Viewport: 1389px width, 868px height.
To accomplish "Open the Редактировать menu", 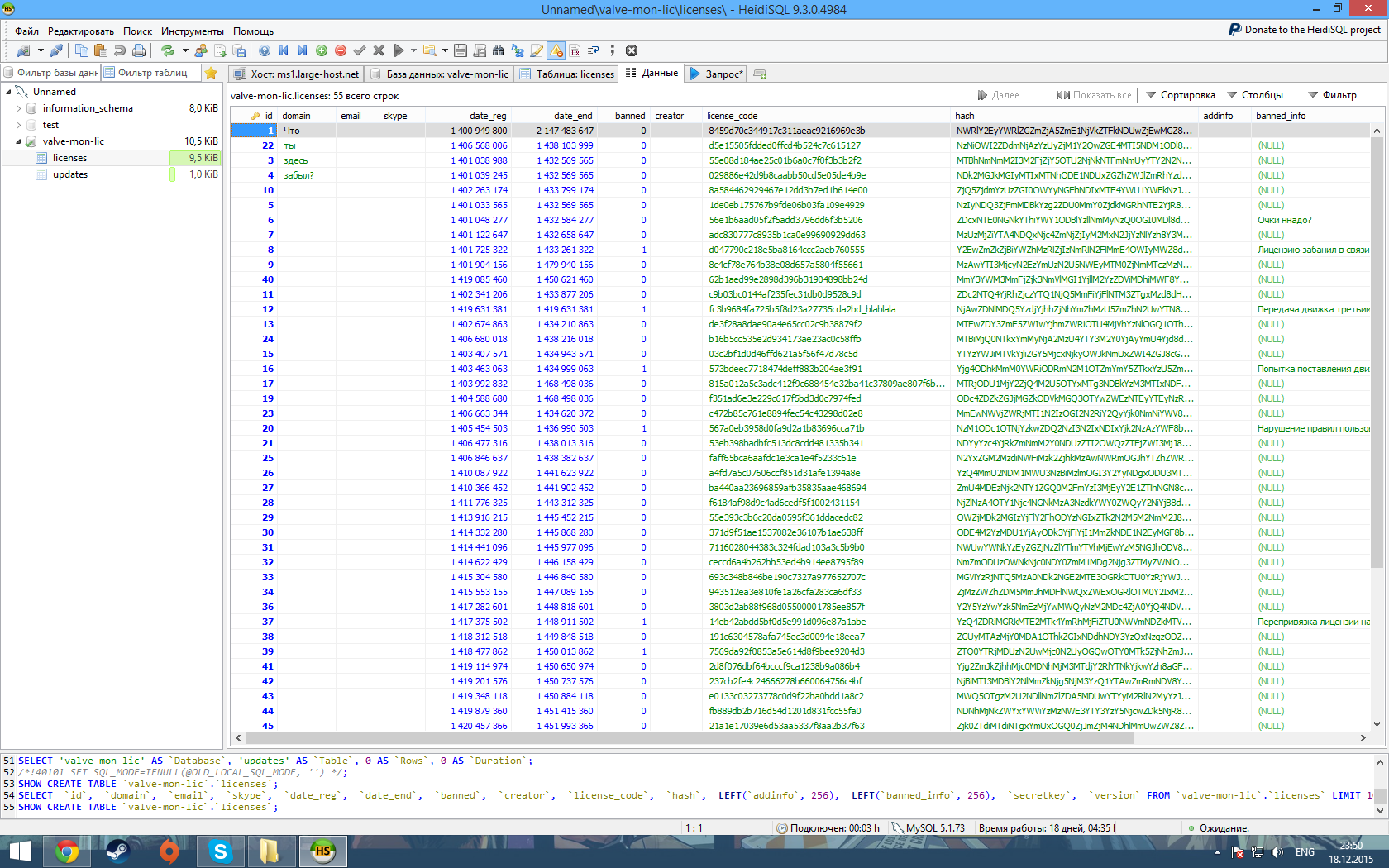I will (x=81, y=31).
